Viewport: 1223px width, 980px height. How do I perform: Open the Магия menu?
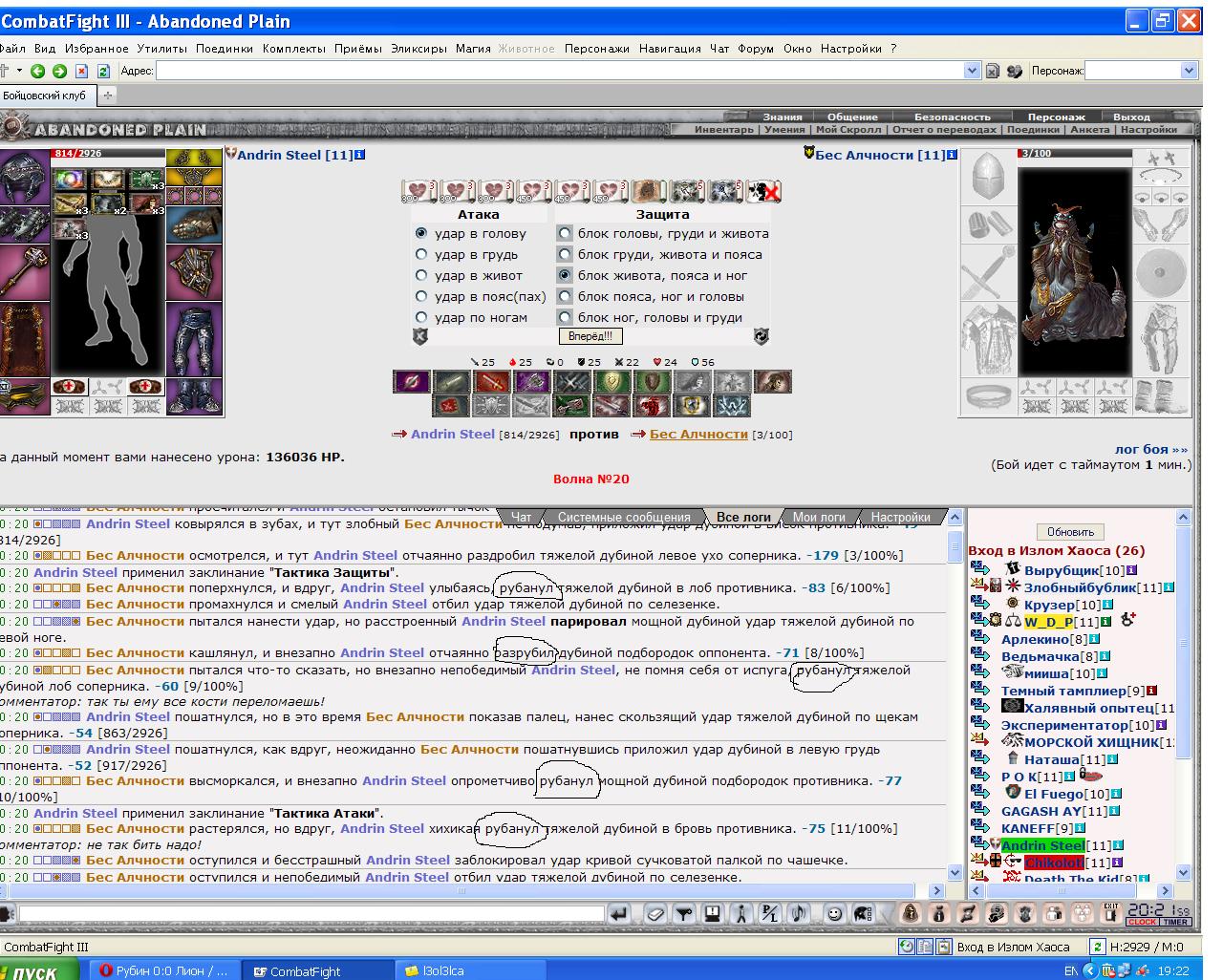[x=473, y=48]
